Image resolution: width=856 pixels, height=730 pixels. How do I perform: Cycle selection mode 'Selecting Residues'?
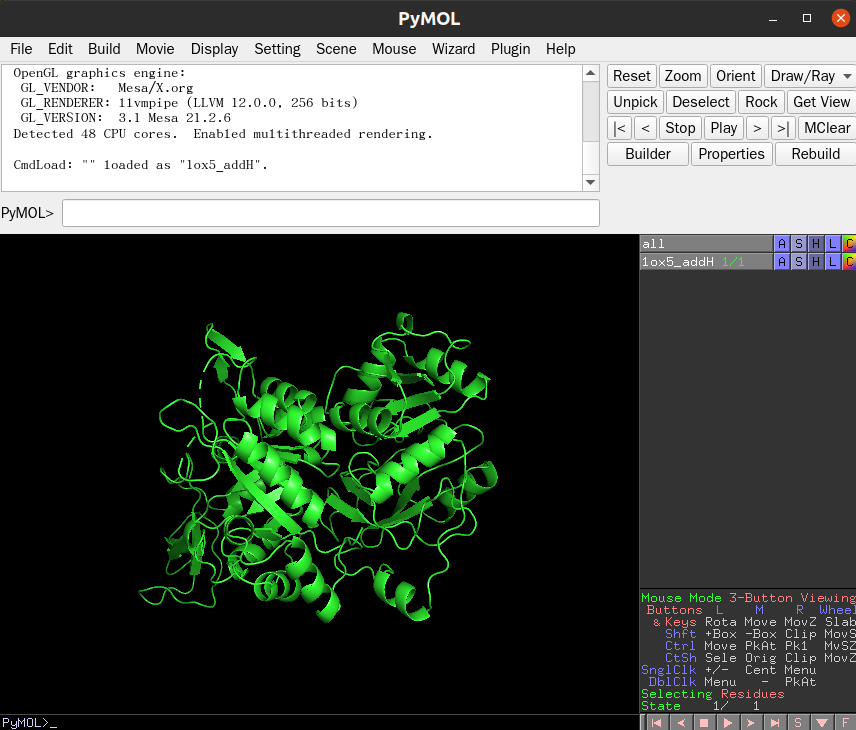click(712, 694)
